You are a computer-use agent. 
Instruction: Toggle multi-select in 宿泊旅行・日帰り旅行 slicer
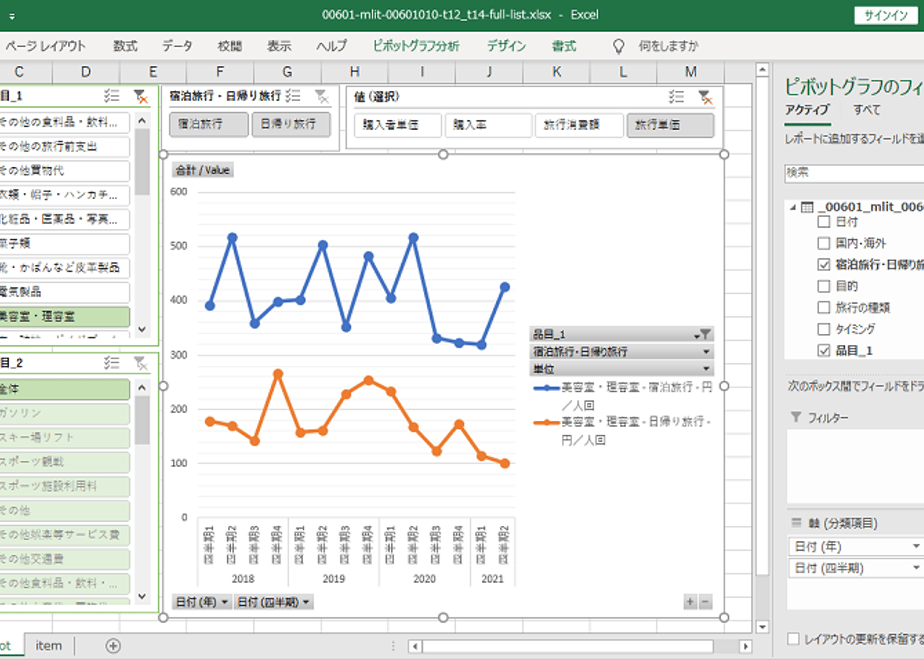[x=293, y=96]
